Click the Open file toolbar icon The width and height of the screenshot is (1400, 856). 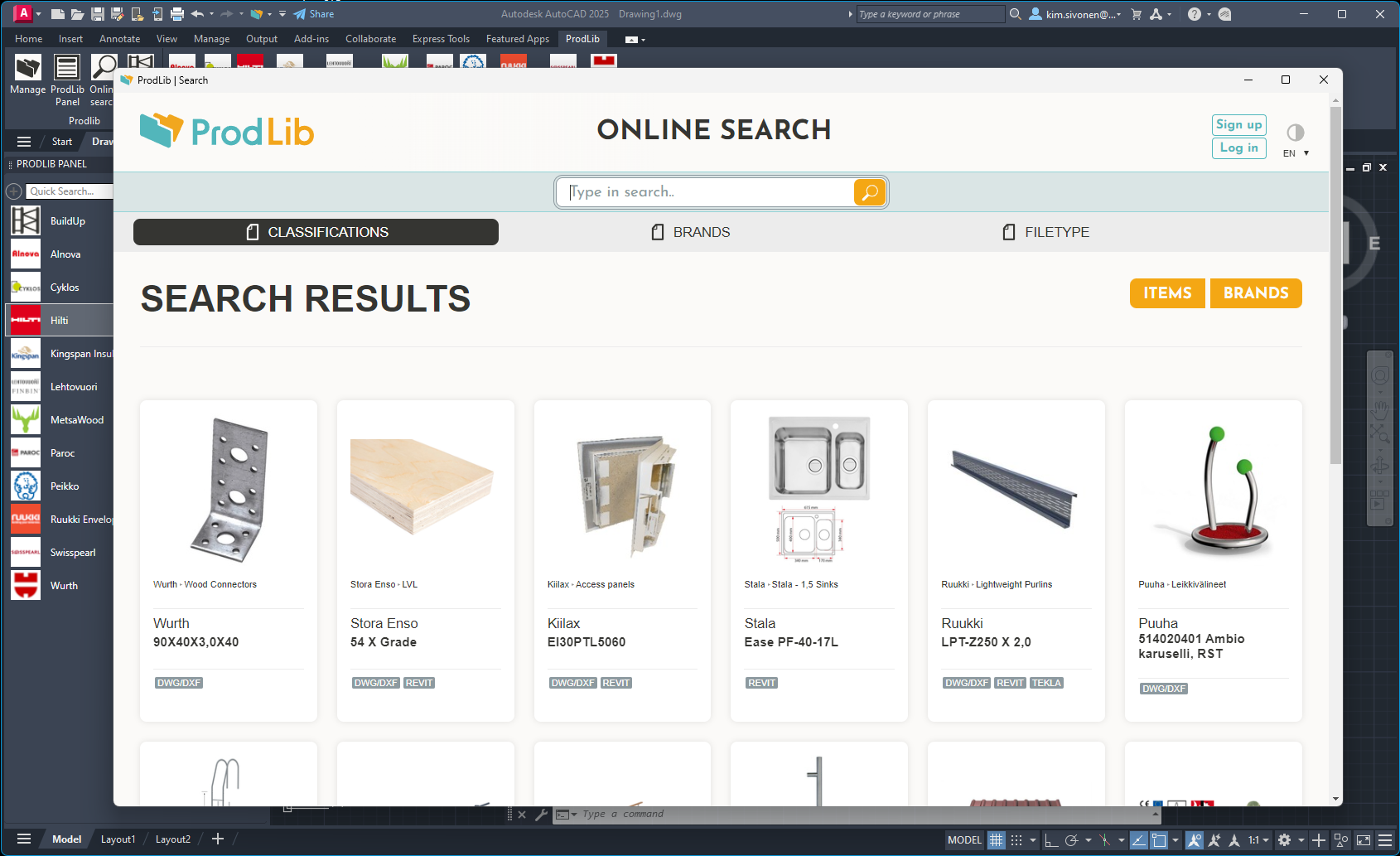pyautogui.click(x=77, y=14)
